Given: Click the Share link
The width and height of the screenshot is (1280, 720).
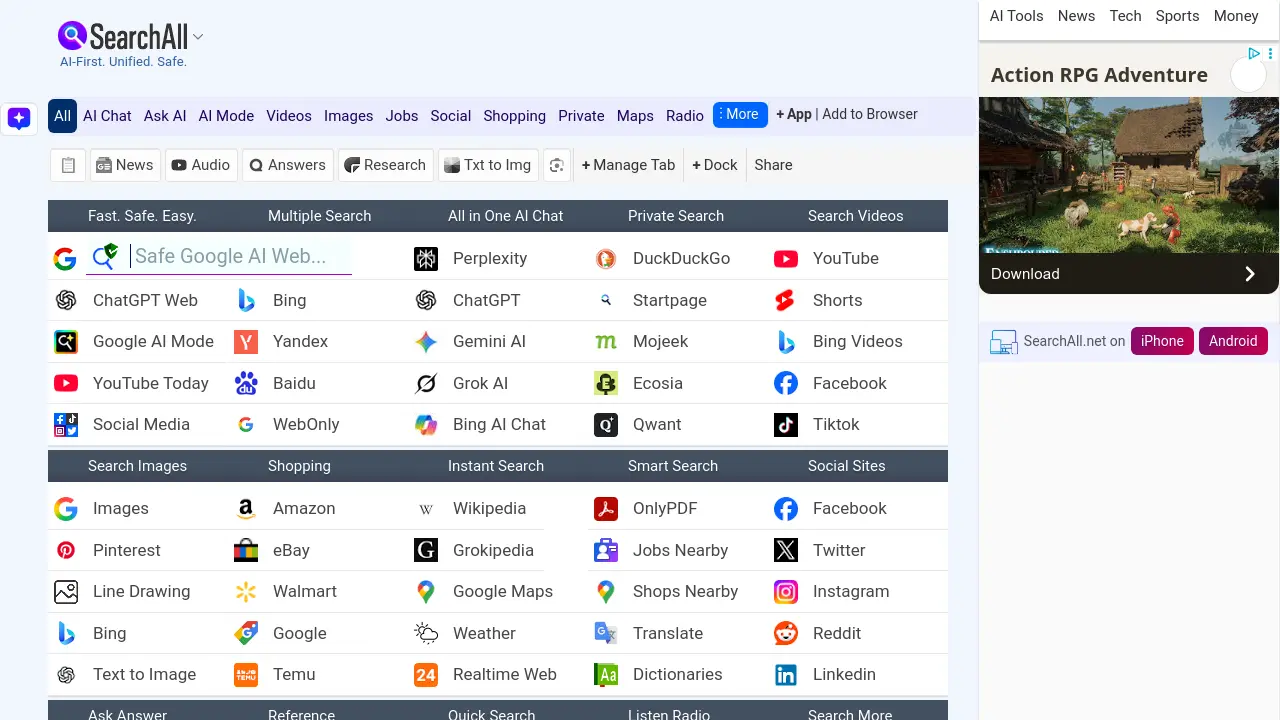Looking at the screenshot, I should [773, 165].
